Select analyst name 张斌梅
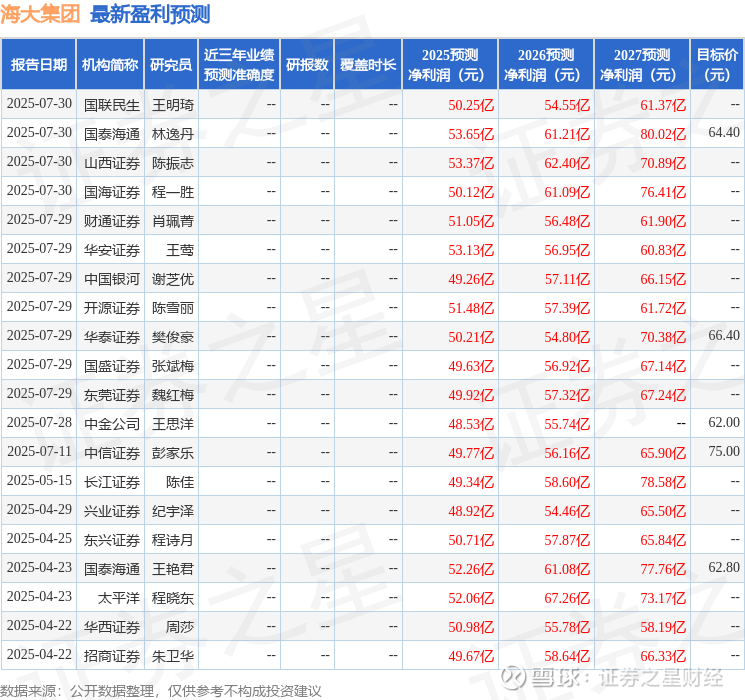The image size is (745, 700). (173, 366)
